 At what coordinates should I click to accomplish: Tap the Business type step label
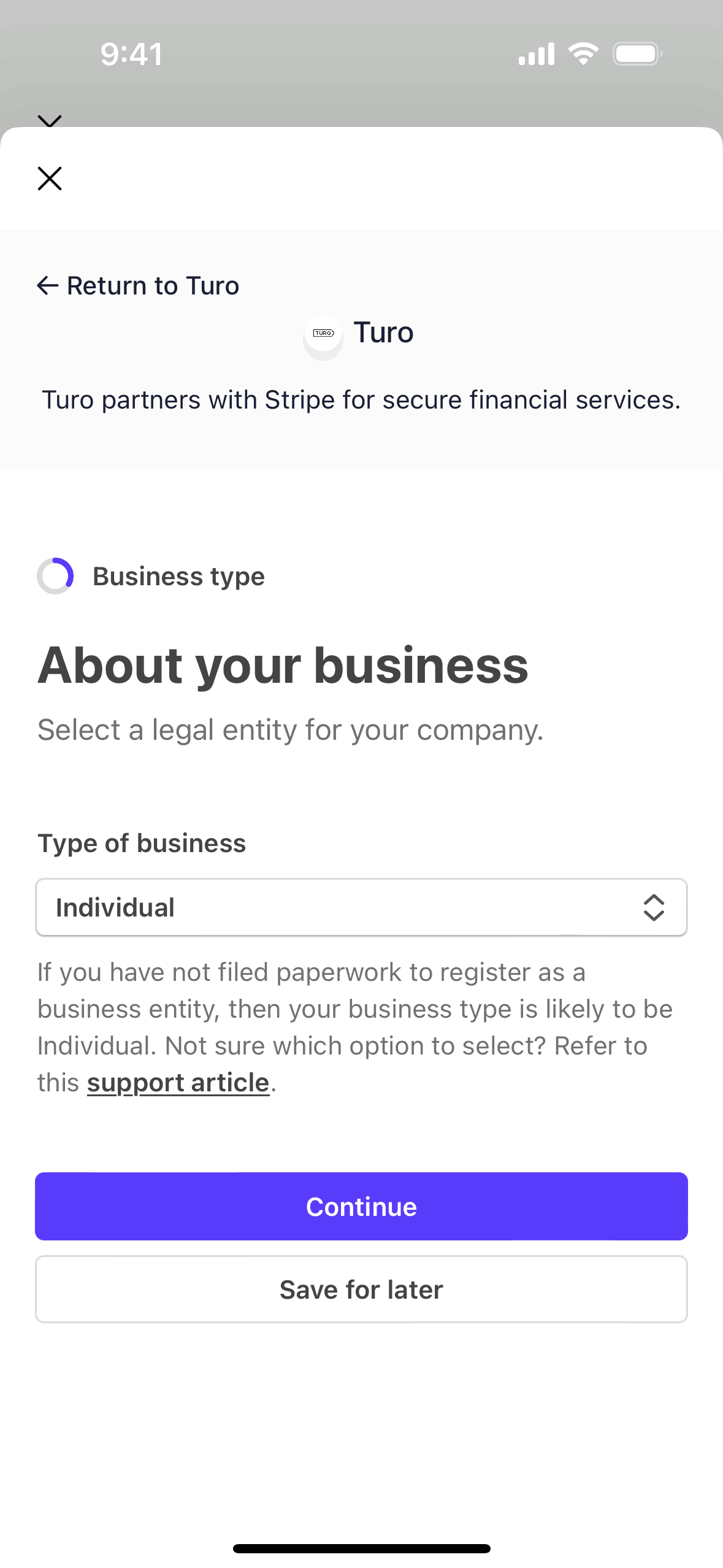[x=178, y=577]
